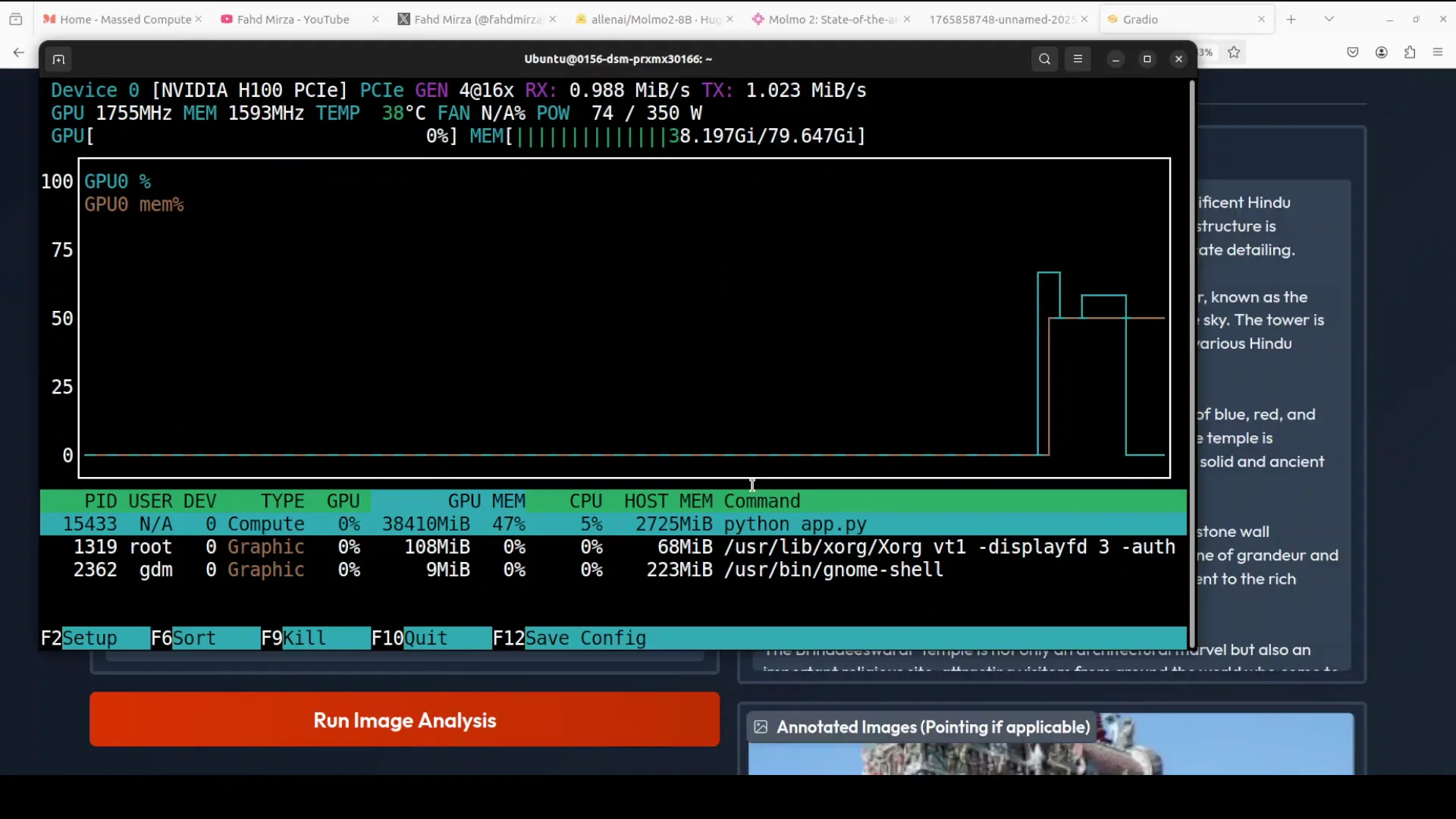Open the terminal hamburger menu
Image resolution: width=1456 pixels, height=819 pixels.
(x=1078, y=59)
